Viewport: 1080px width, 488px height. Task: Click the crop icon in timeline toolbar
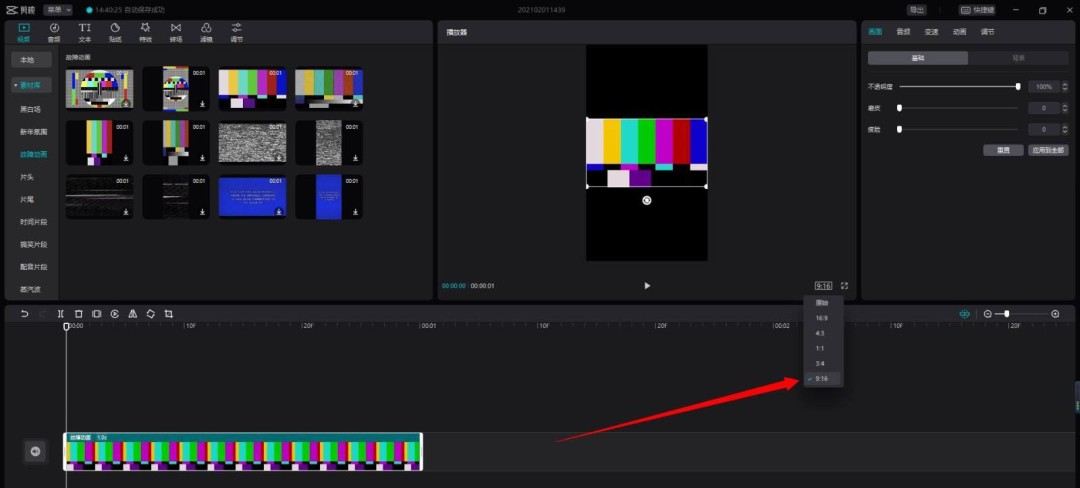168,314
